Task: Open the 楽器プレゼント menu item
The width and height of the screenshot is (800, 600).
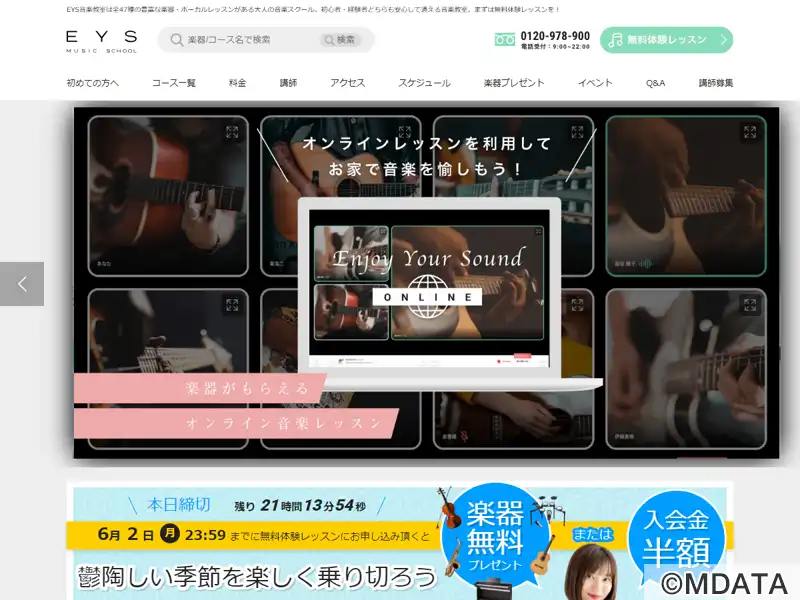Action: click(x=514, y=83)
